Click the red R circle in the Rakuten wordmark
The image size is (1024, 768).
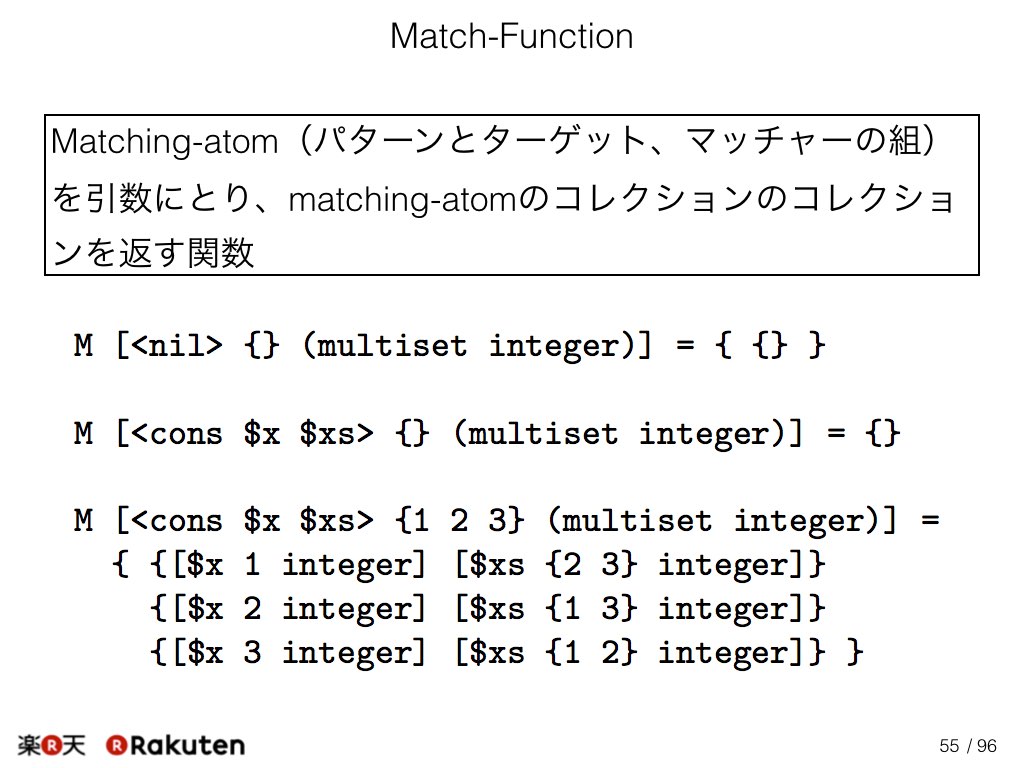point(116,745)
